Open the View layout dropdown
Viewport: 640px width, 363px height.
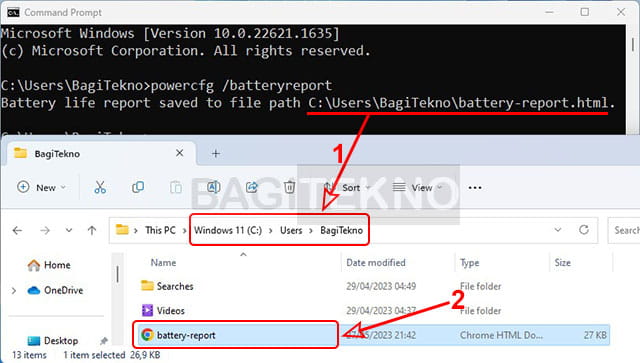pyautogui.click(x=418, y=187)
